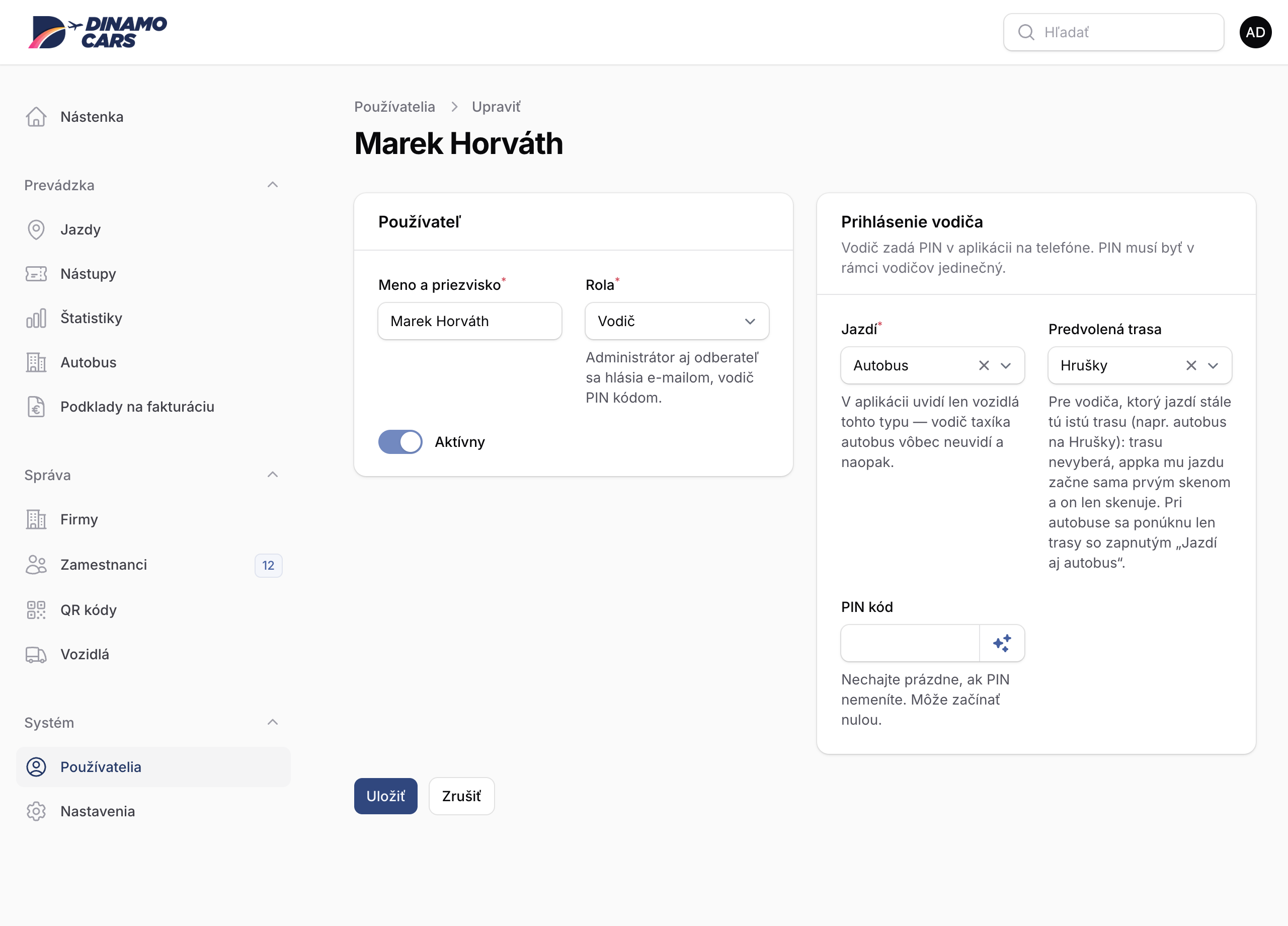Viewport: 1288px width, 926px height.
Task: Click the Firmy building icon
Action: click(x=36, y=519)
